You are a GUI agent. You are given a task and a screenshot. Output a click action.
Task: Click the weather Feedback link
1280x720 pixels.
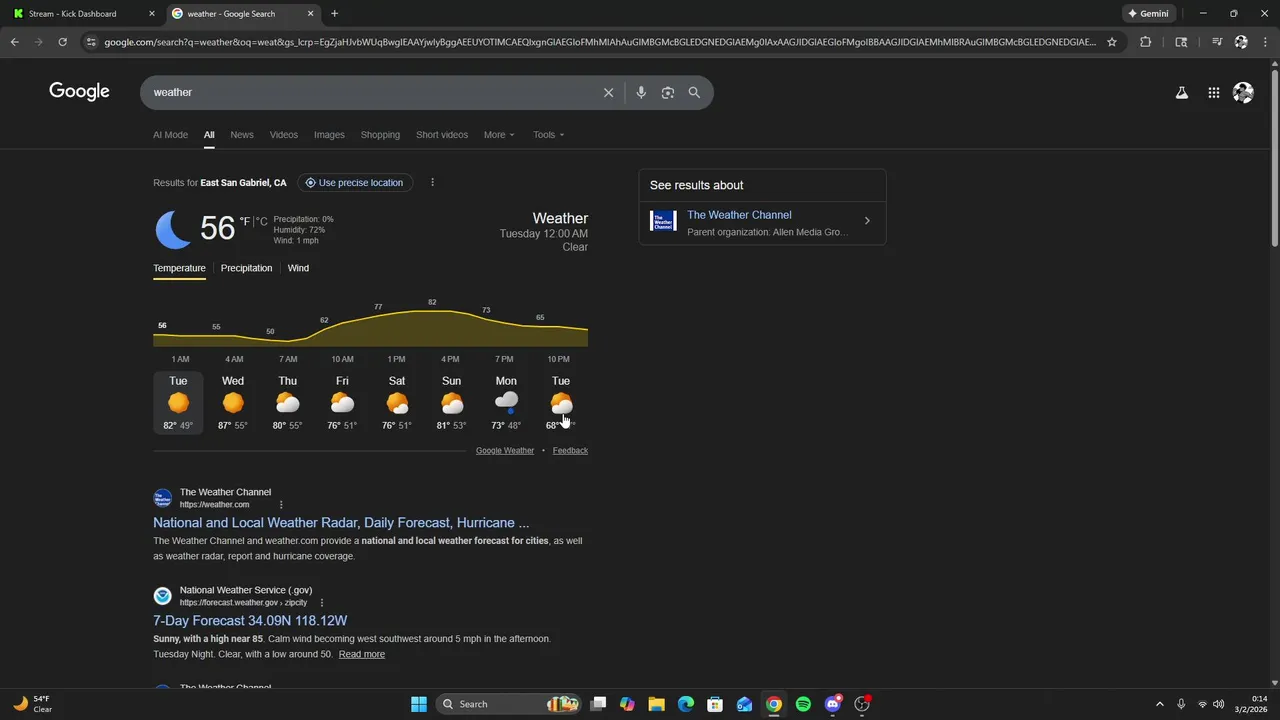pos(570,450)
